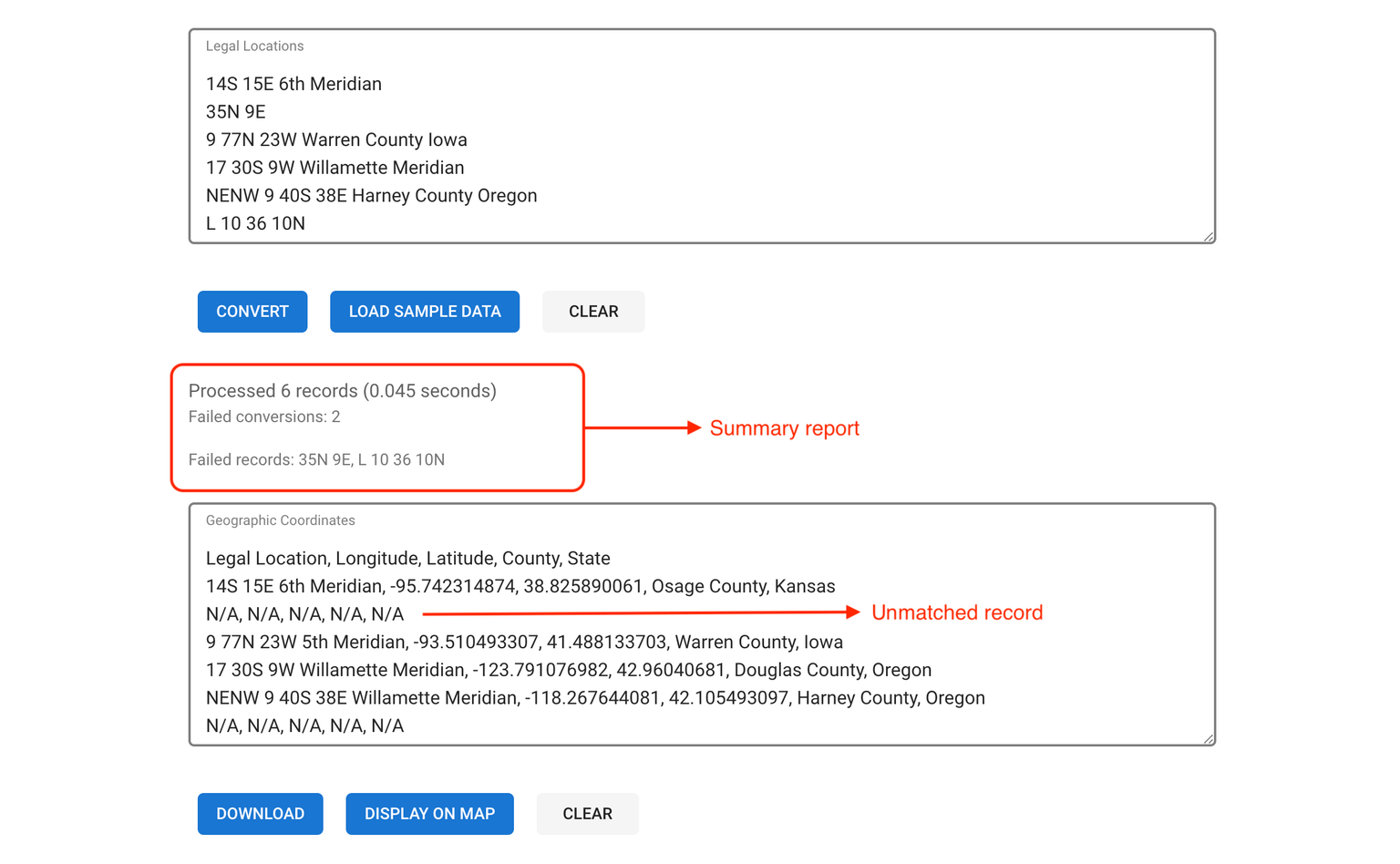Open DISPLAY ON MAP

(428, 813)
